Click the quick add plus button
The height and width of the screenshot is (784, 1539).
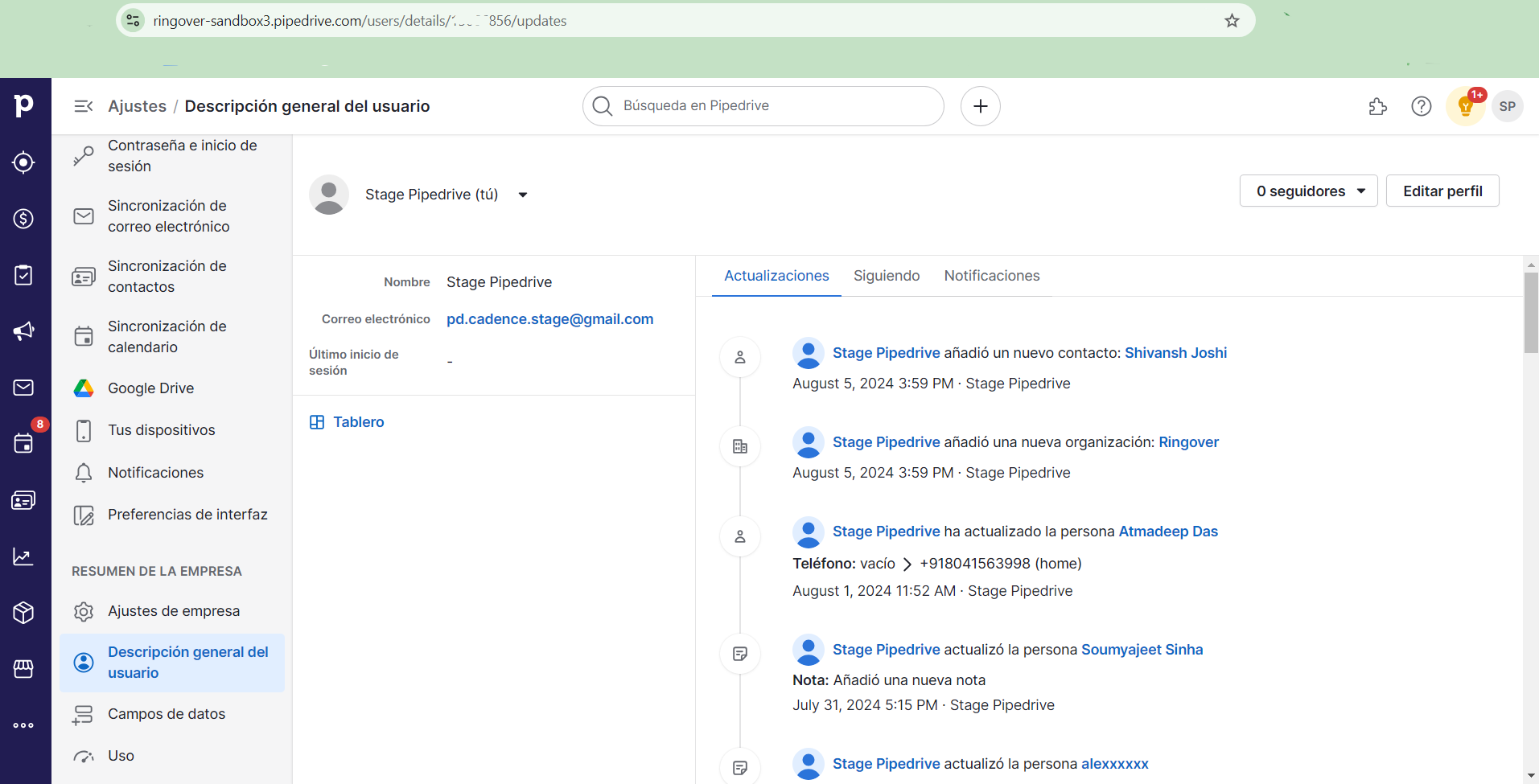coord(981,106)
